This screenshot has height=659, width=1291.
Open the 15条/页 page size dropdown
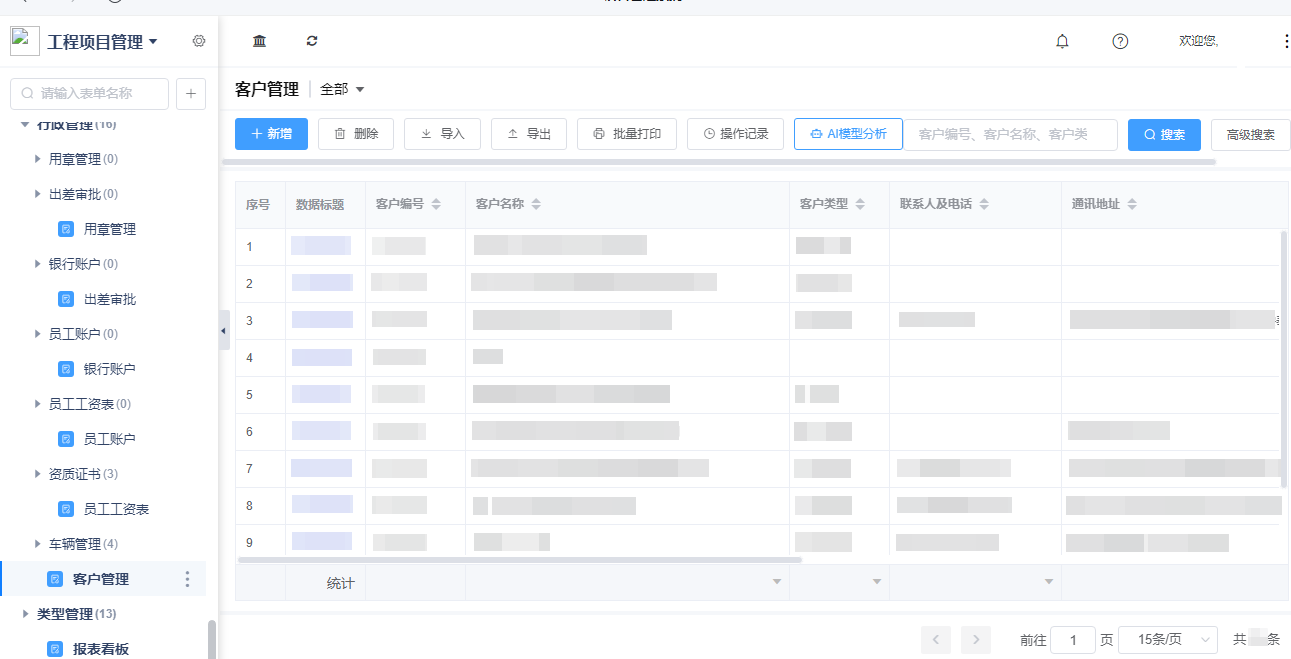coord(1167,639)
